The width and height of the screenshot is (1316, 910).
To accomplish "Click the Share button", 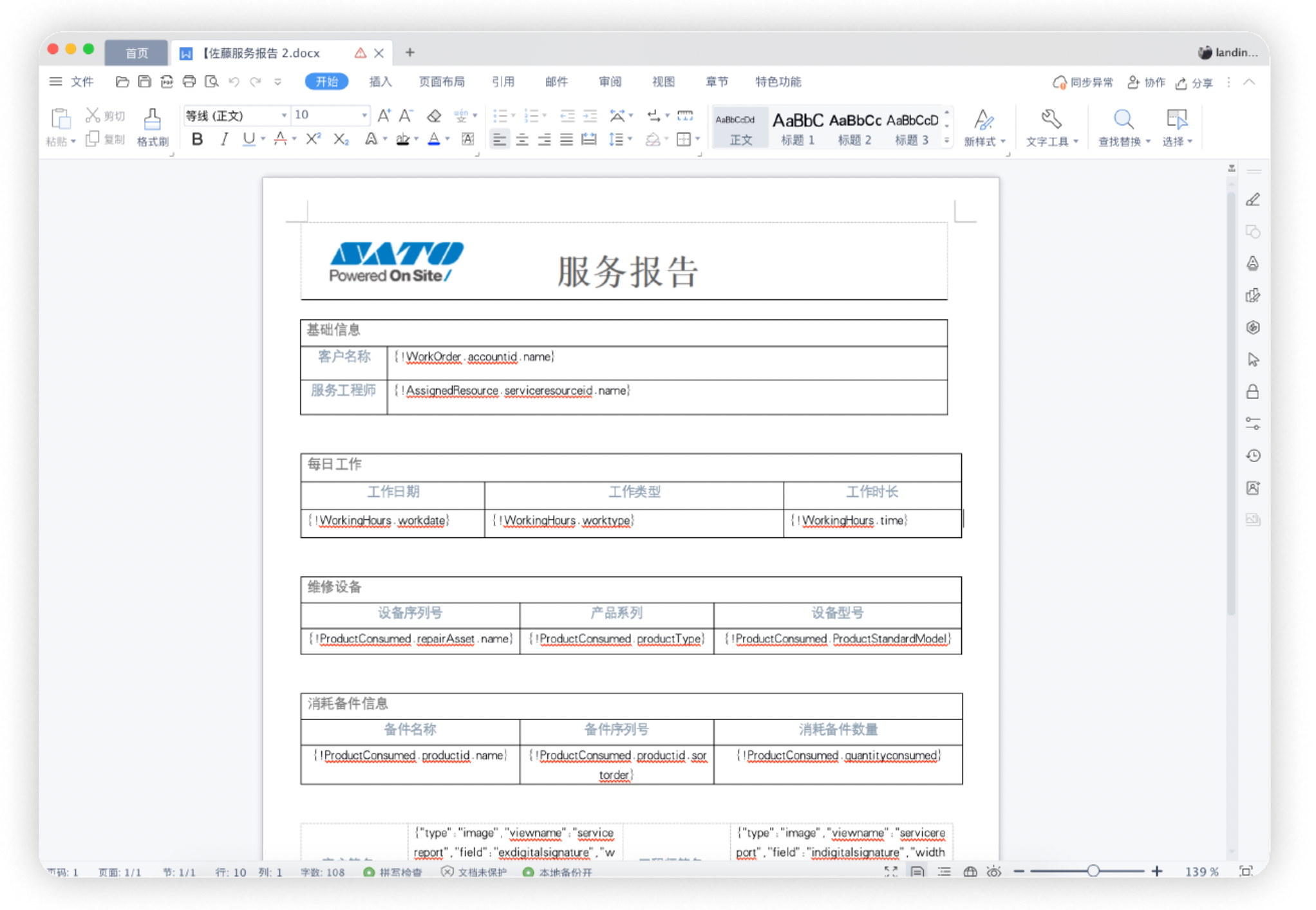I will (1194, 82).
